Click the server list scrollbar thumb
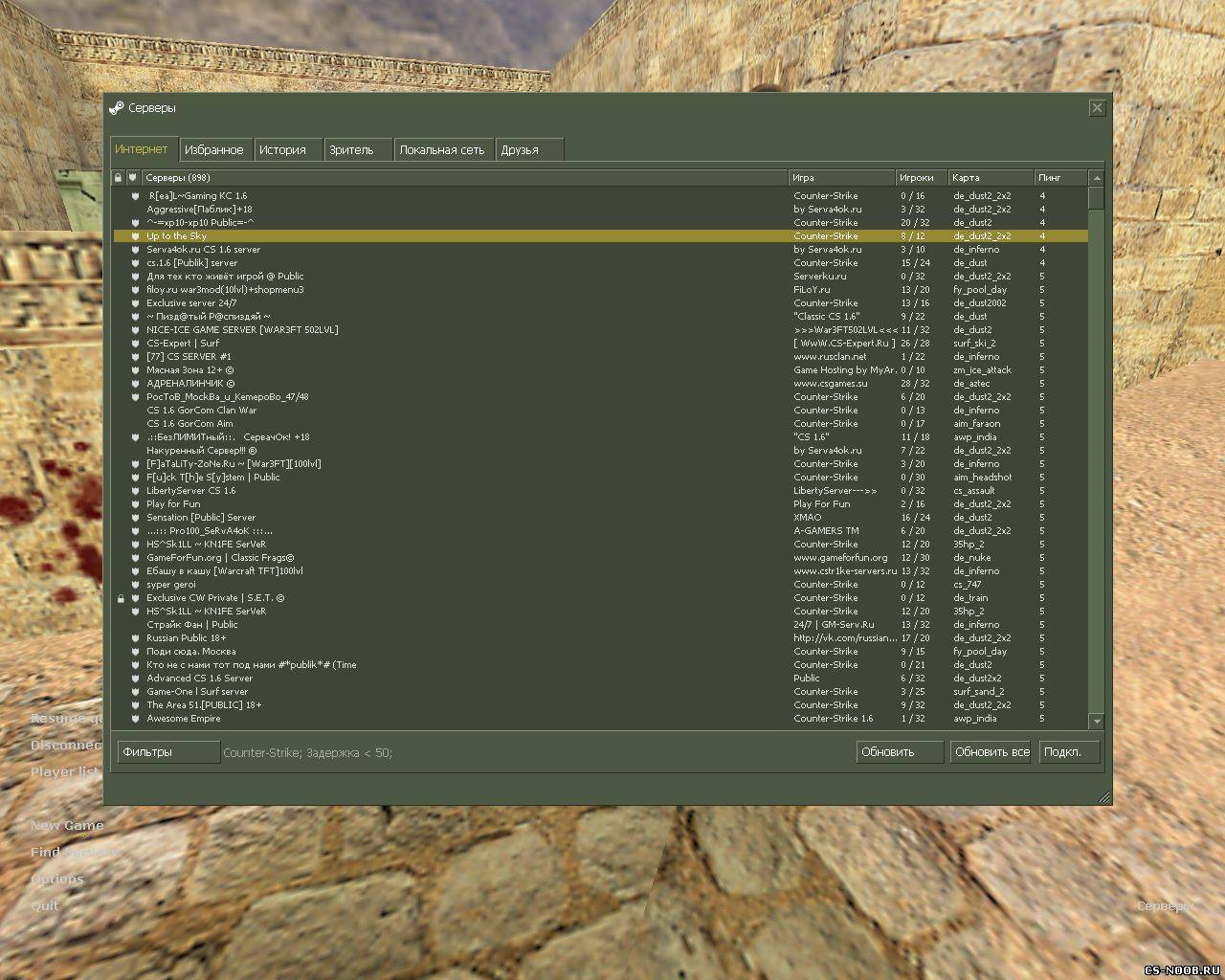Image resolution: width=1225 pixels, height=980 pixels. (1097, 198)
